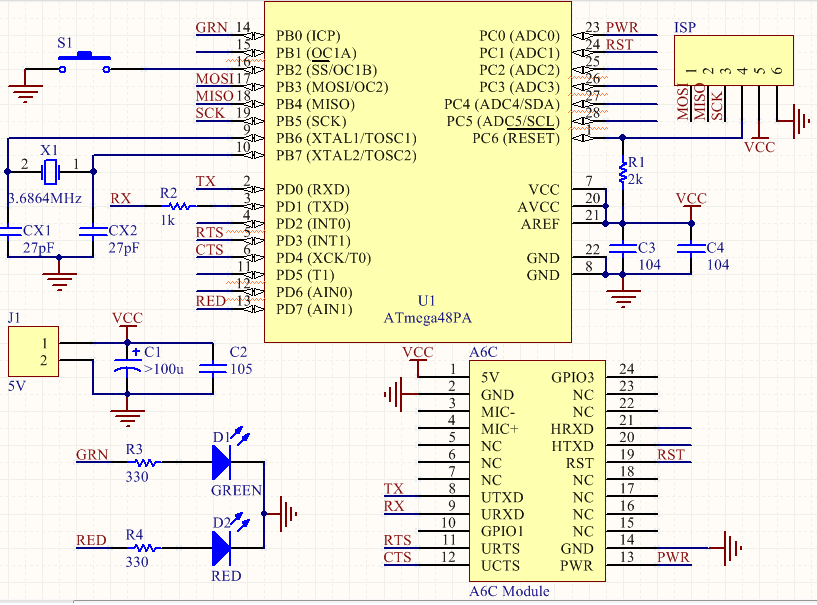Select the PC6 (RESET) pin name
The height and width of the screenshot is (605, 817).
(x=516, y=139)
